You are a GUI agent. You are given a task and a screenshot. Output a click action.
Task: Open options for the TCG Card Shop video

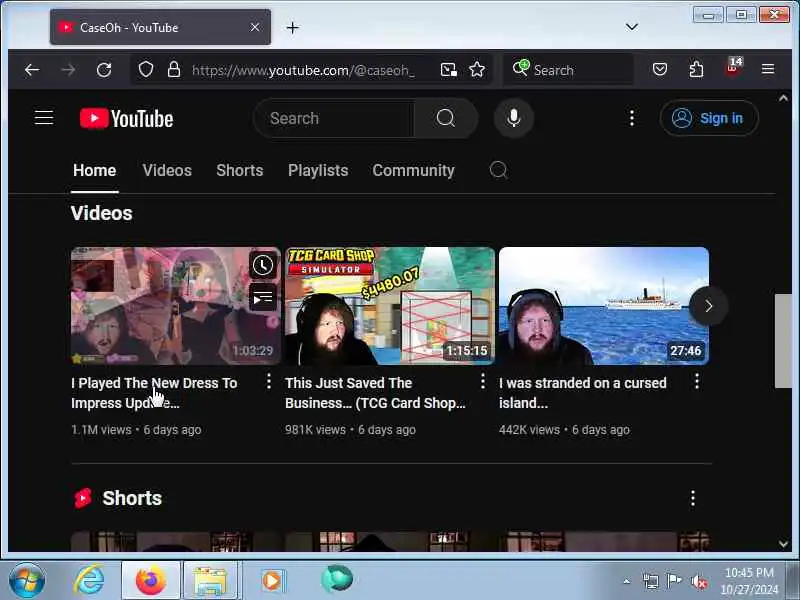483,381
